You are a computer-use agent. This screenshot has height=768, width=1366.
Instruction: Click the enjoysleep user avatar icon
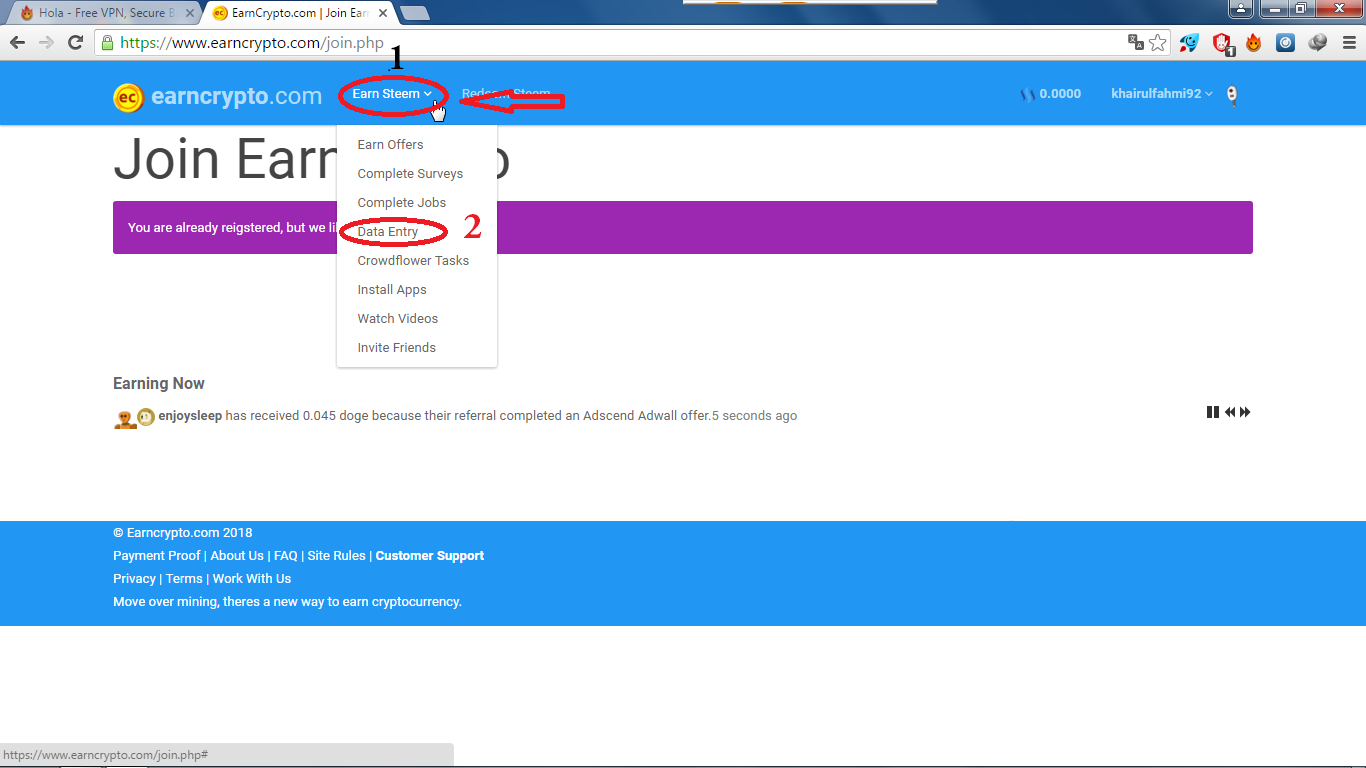coord(125,419)
